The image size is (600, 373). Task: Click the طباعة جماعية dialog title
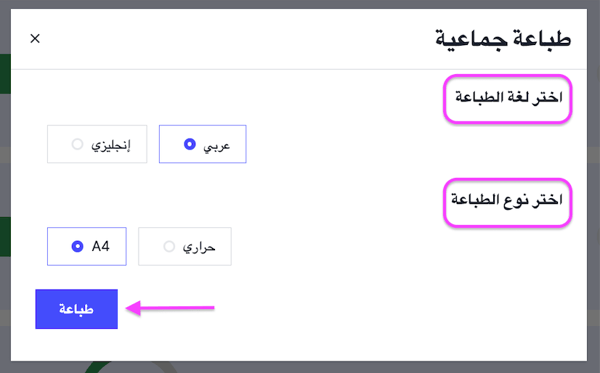click(x=503, y=39)
